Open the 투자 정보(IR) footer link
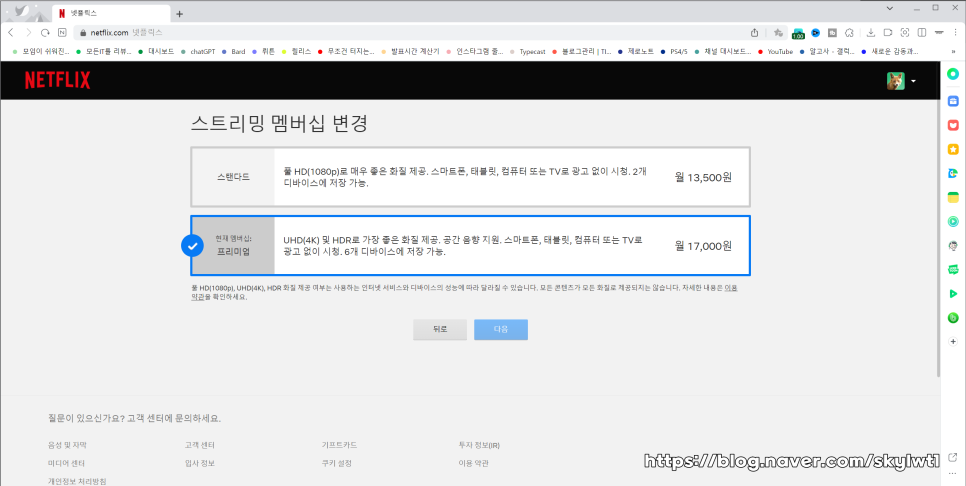966x486 pixels. [479, 445]
